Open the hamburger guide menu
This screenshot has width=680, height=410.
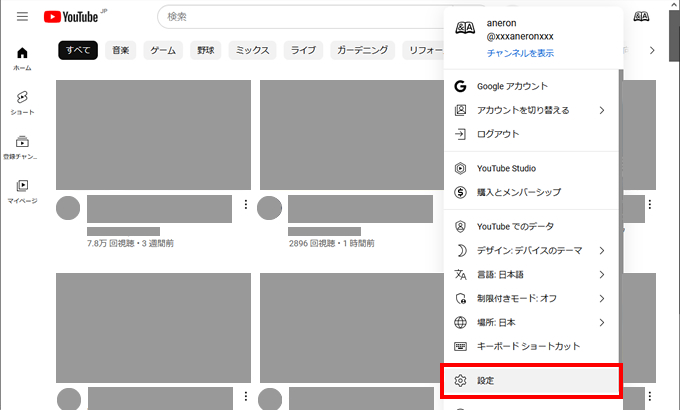pyautogui.click(x=22, y=16)
